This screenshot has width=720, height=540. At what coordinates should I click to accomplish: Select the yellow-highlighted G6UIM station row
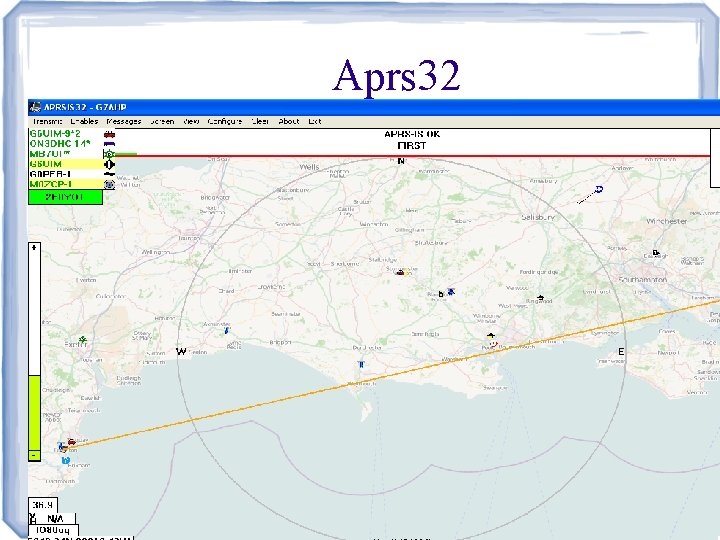(65, 164)
